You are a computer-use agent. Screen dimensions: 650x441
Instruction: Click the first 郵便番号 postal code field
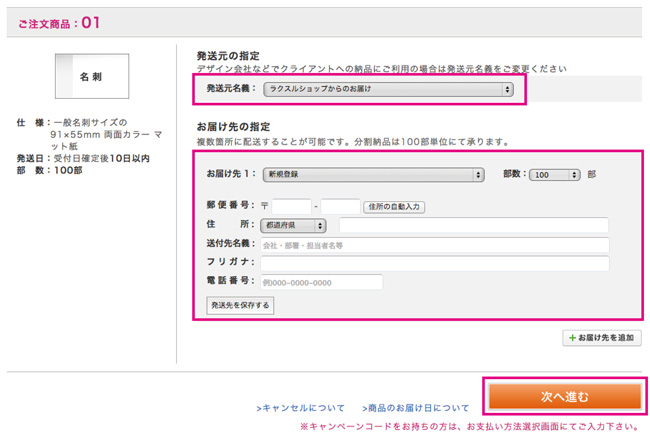coord(292,207)
